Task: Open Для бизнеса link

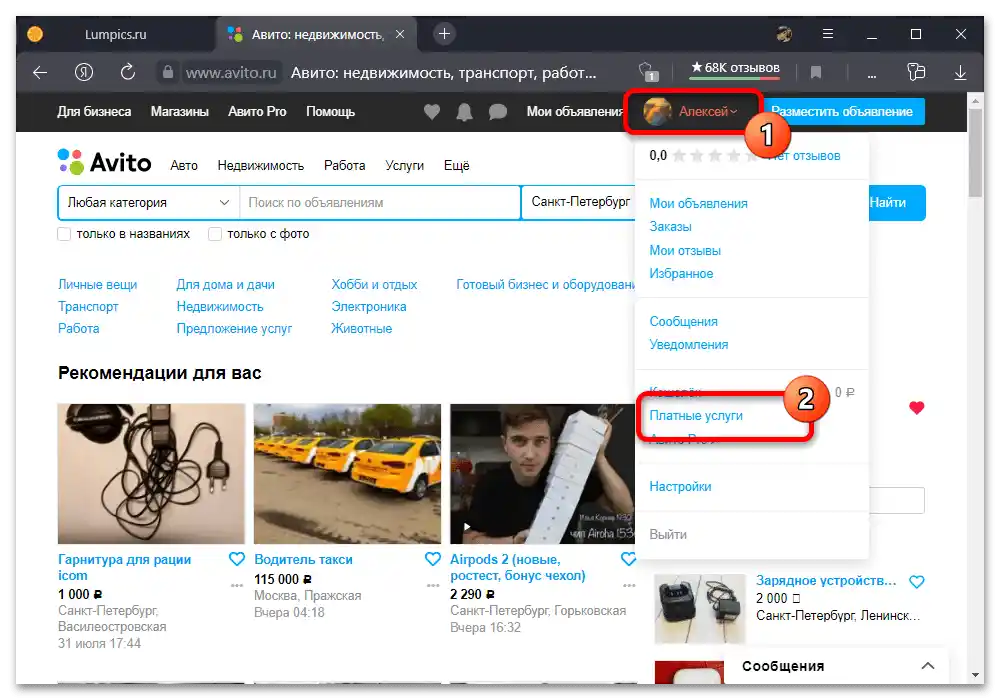Action: coord(94,112)
